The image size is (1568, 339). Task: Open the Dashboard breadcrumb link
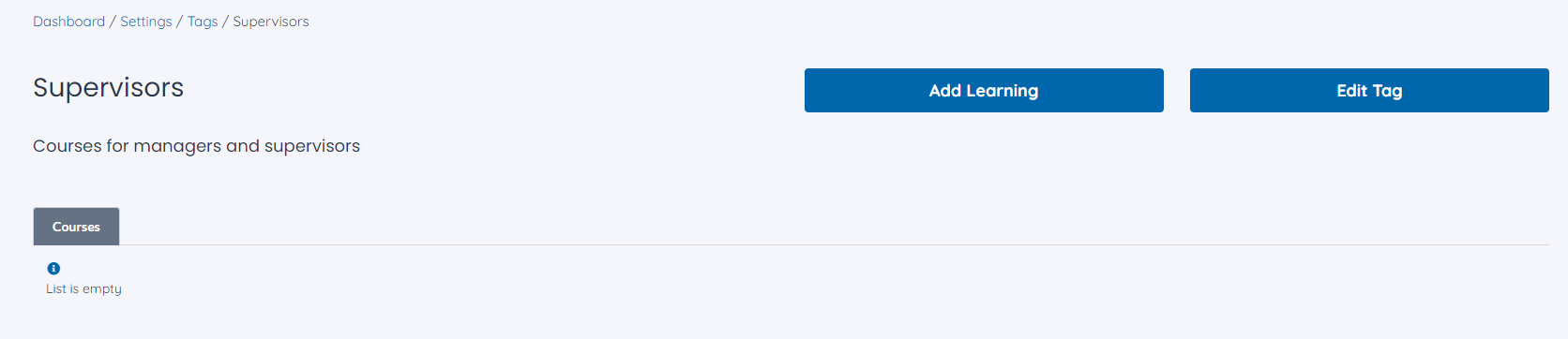(x=68, y=22)
